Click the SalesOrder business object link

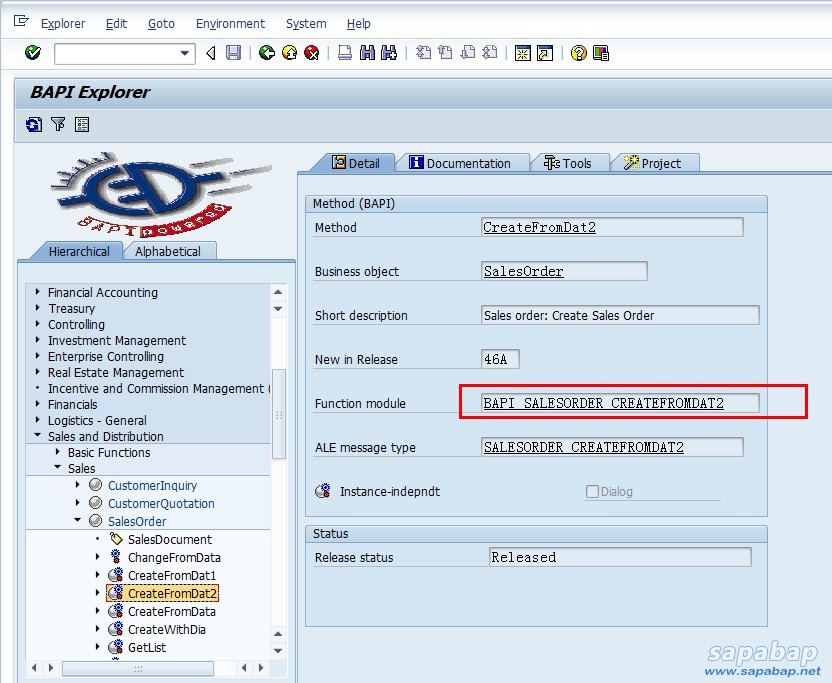(523, 271)
